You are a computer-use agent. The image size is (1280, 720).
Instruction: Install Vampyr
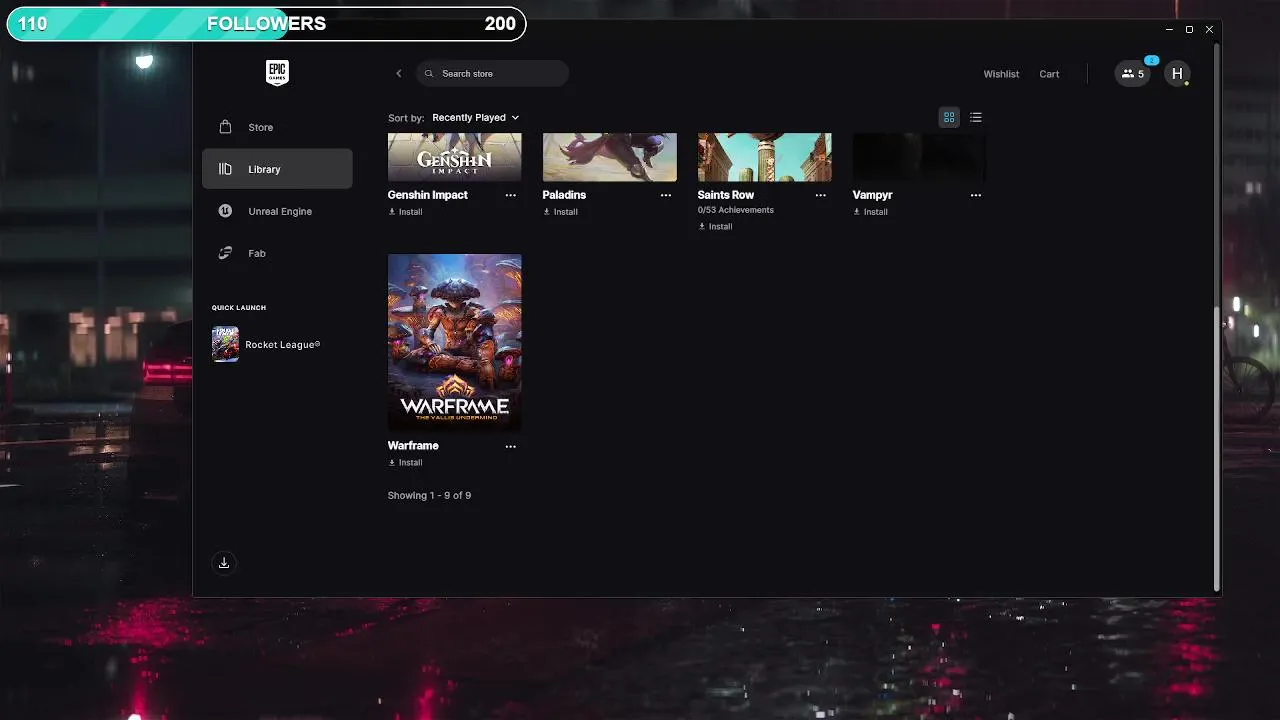point(870,212)
